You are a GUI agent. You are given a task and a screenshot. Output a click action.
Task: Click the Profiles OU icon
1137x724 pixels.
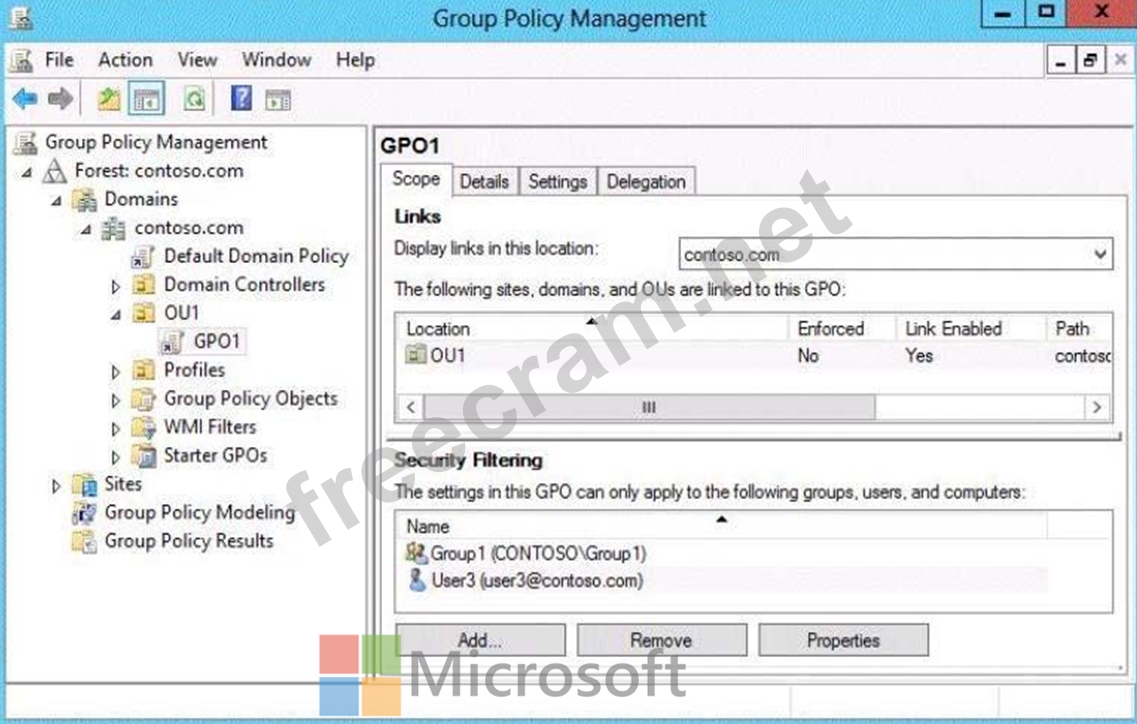pyautogui.click(x=144, y=371)
